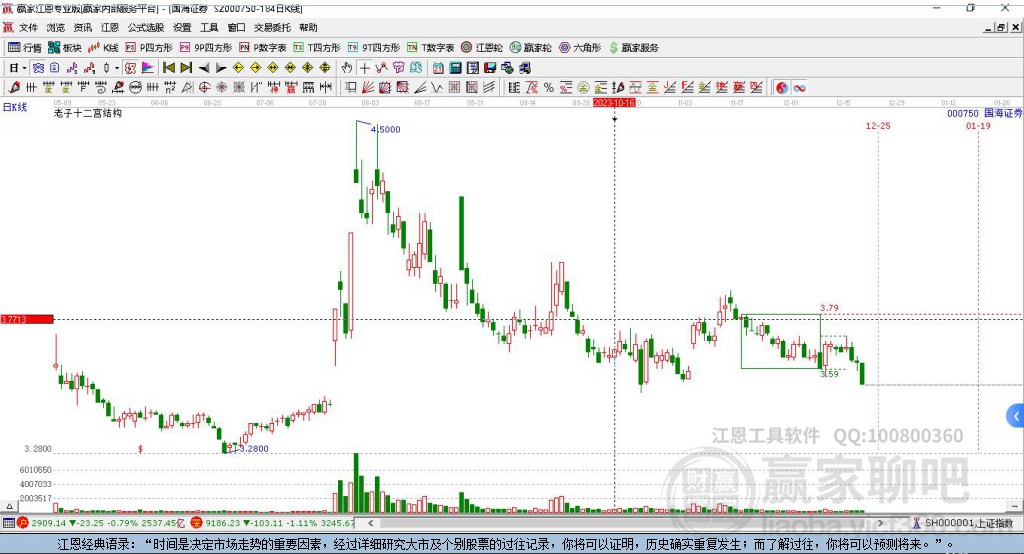Open the T数字表 number table
1024x554 pixels.
[430, 48]
